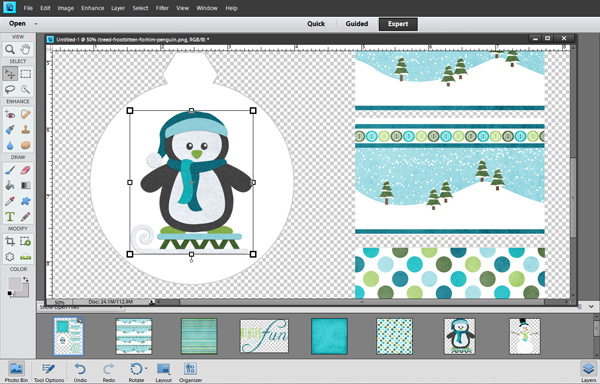This screenshot has height=384, width=600.
Task: Expand the Photo Bin options chevron
Action: (591, 307)
